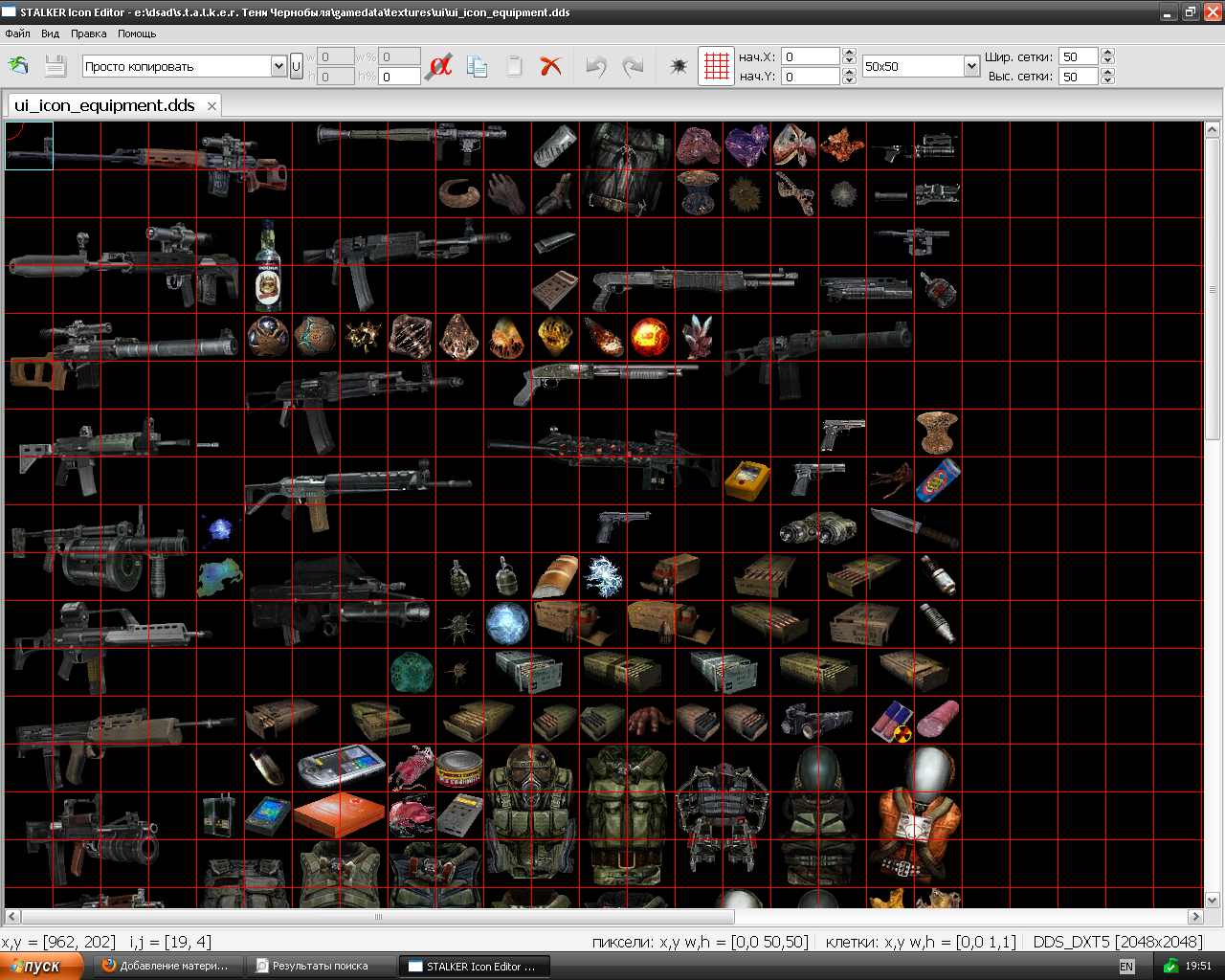Undo the last action with left arrow
The width and height of the screenshot is (1225, 980).
point(596,66)
